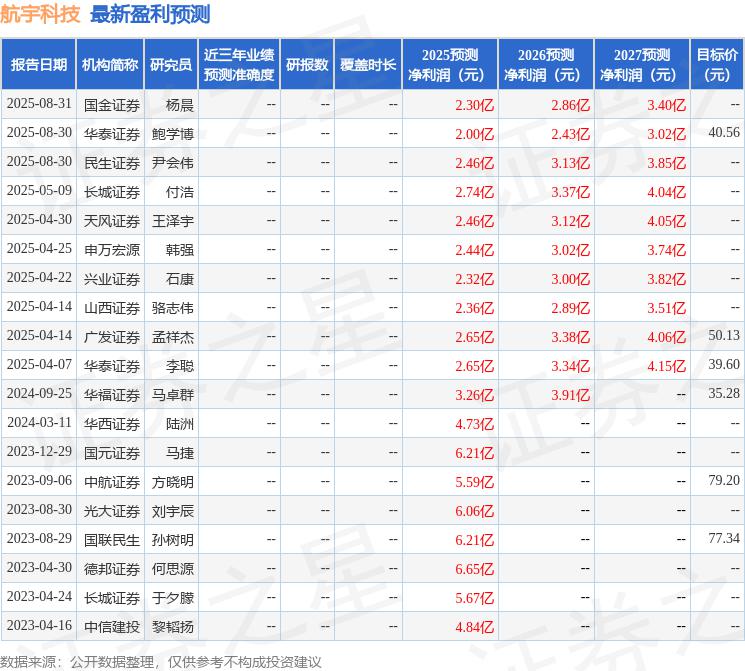The height and width of the screenshot is (671, 745).
Task: Click target price 39.60
Action: 724,364
